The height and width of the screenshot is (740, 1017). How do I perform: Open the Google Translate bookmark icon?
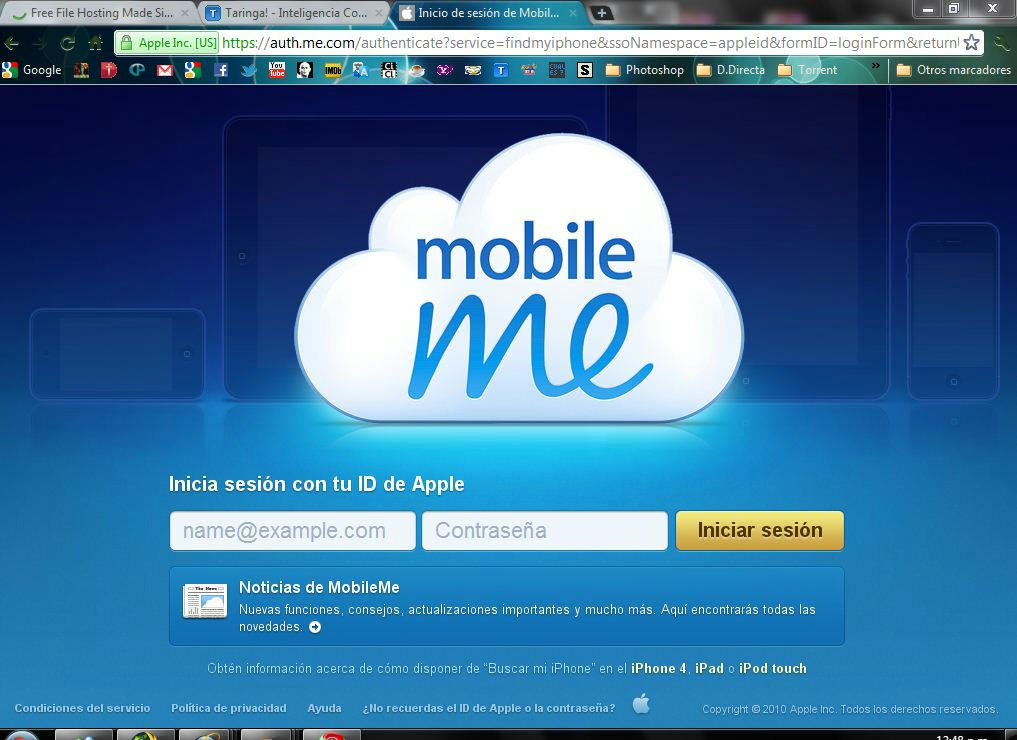(x=361, y=70)
